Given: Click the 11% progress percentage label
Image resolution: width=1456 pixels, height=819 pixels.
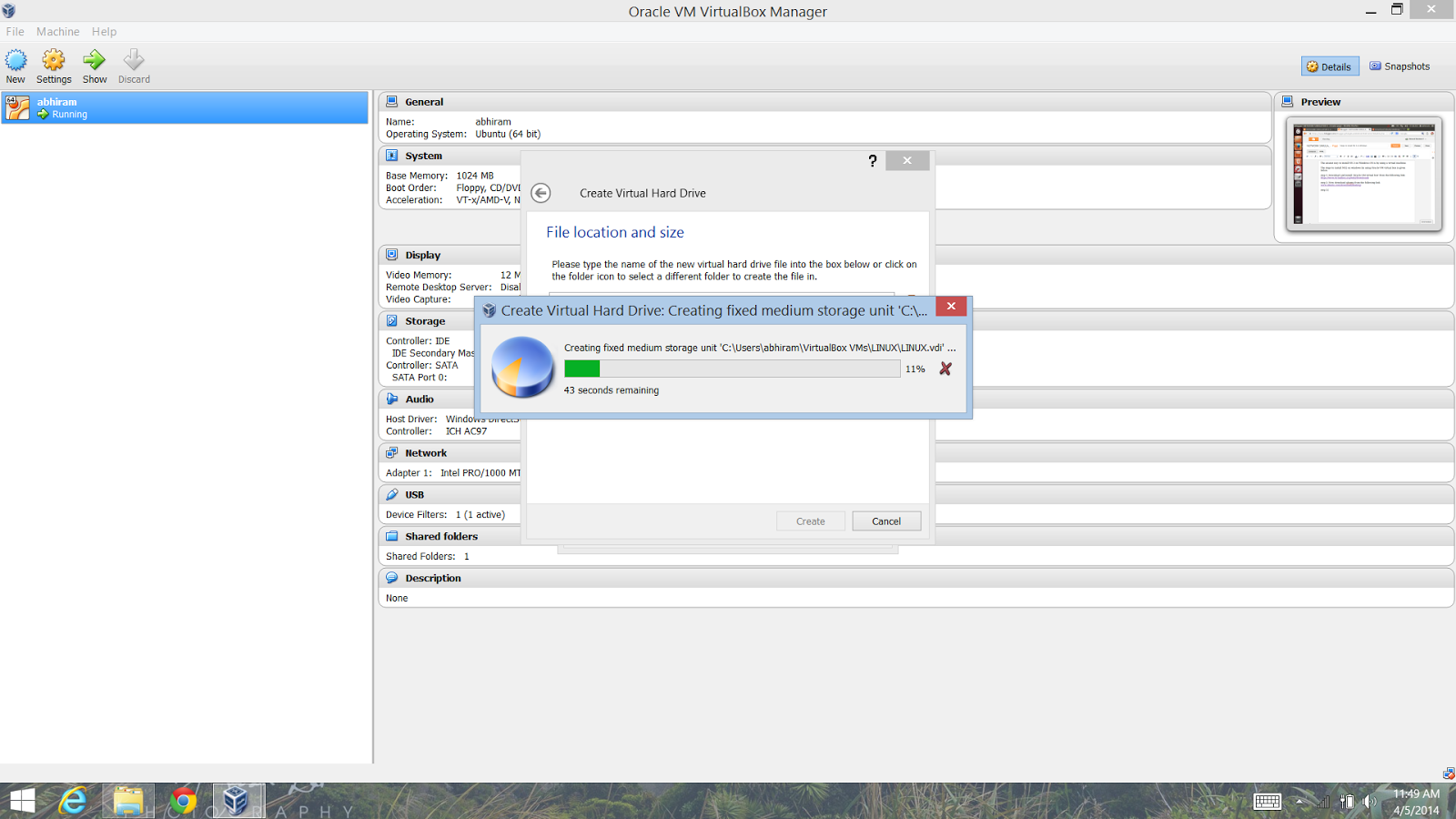Looking at the screenshot, I should point(915,369).
